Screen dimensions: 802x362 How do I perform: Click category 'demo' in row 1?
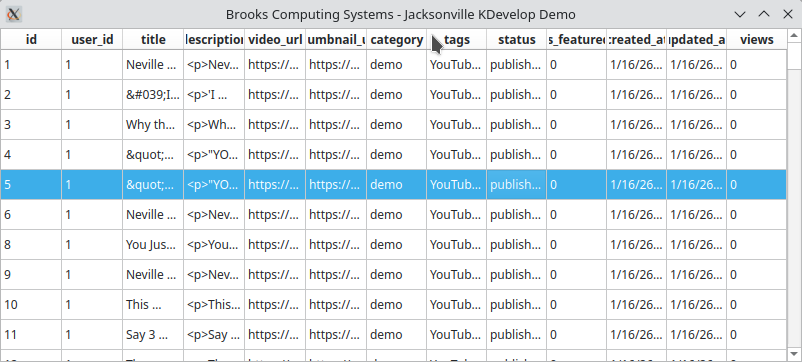click(x=396, y=64)
